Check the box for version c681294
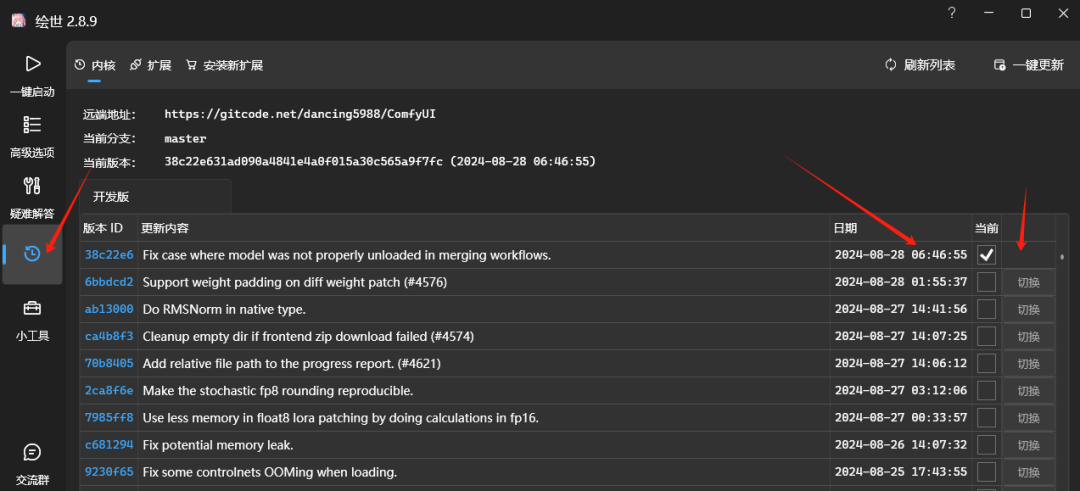This screenshot has height=491, width=1080. pos(987,445)
